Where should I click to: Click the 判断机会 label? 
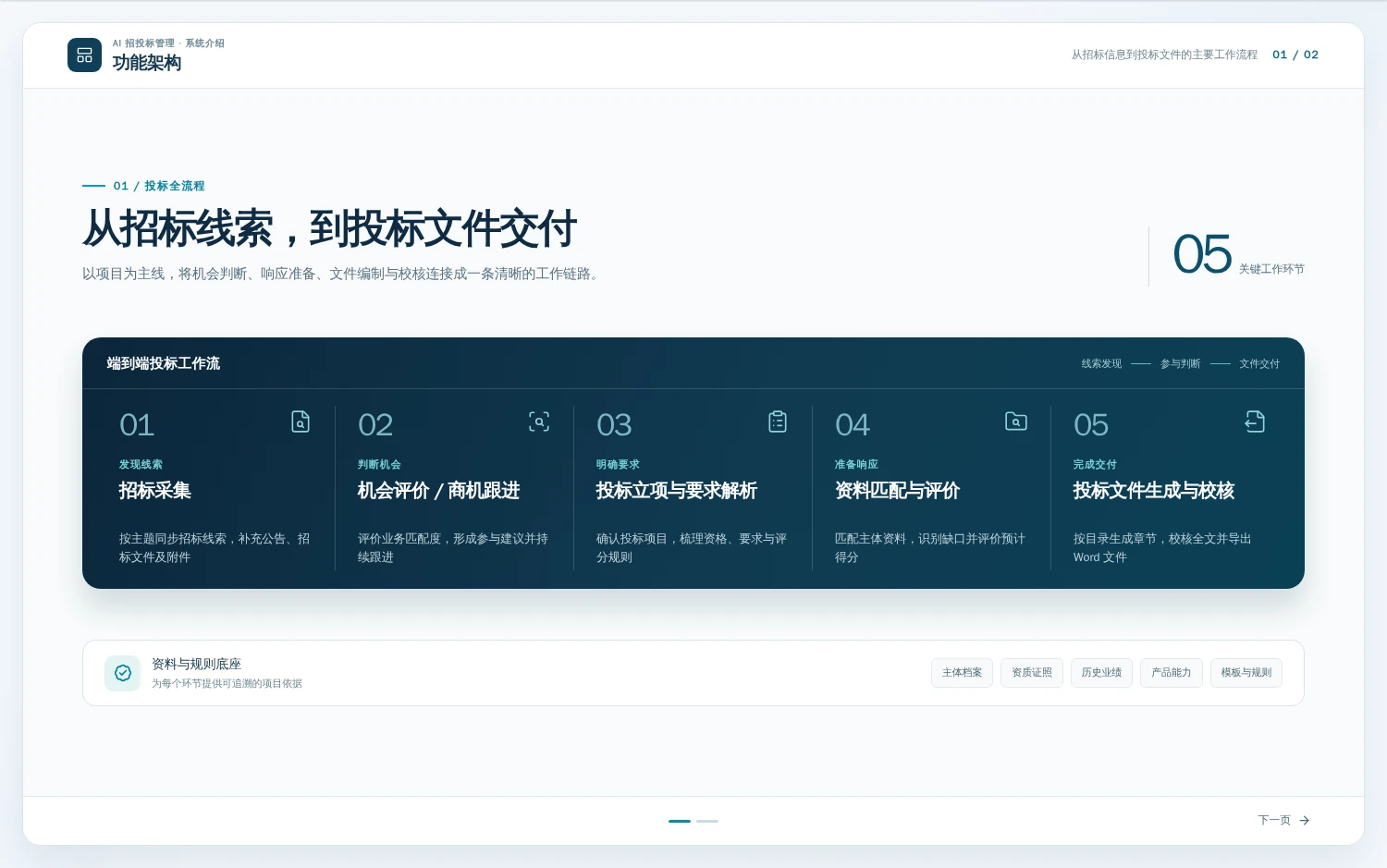379,464
